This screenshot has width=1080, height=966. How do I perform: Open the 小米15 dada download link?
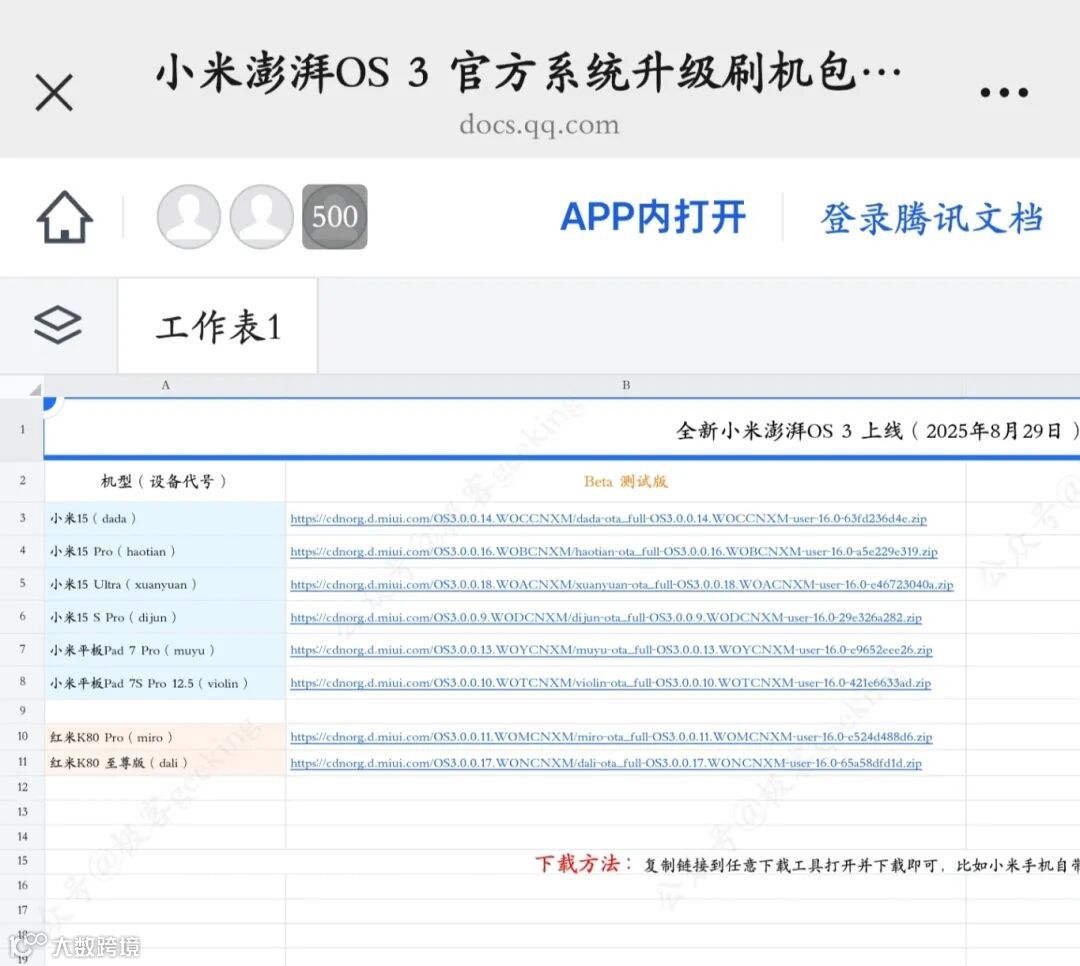point(608,519)
